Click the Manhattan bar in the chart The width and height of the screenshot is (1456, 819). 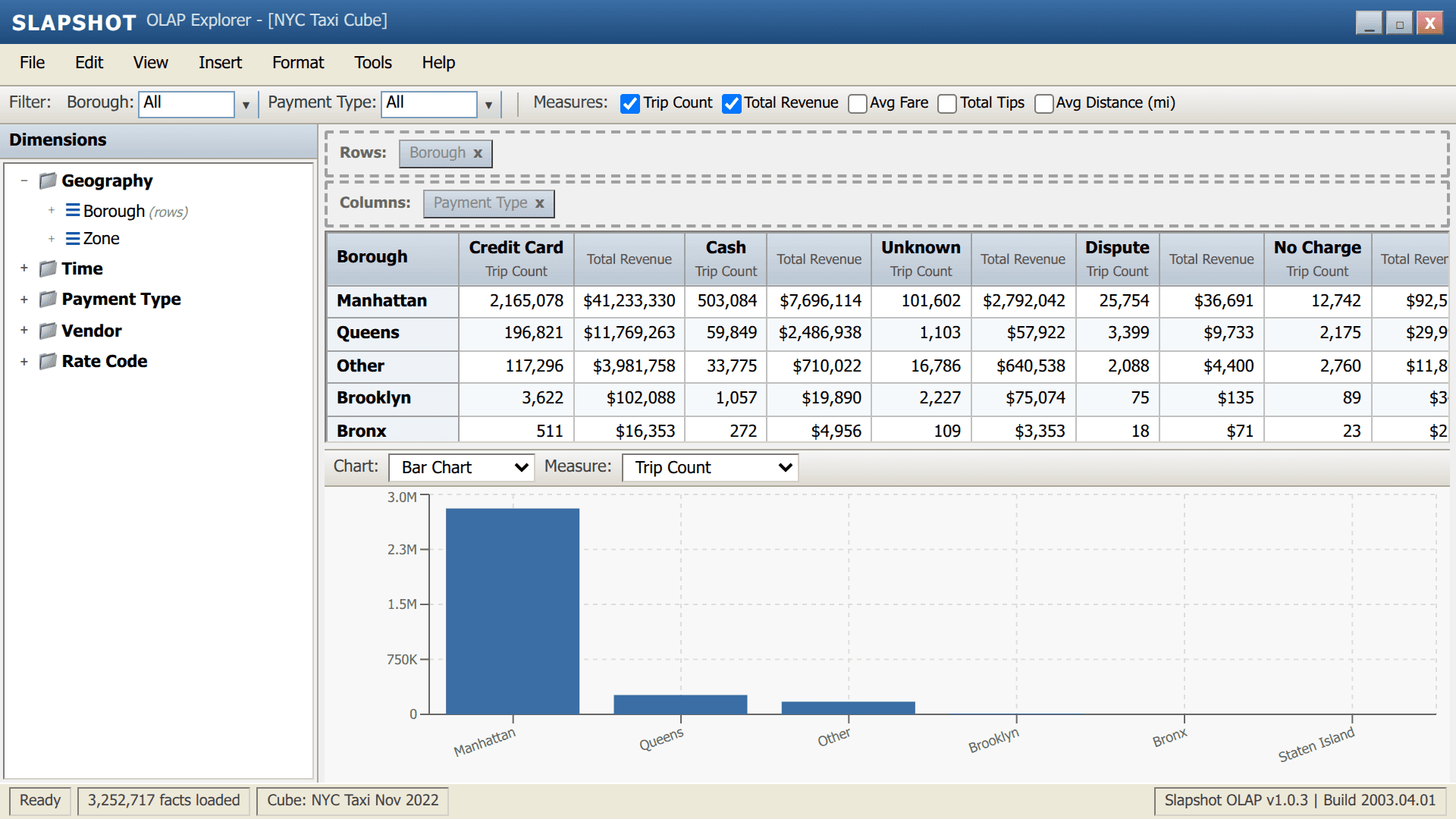pos(513,607)
